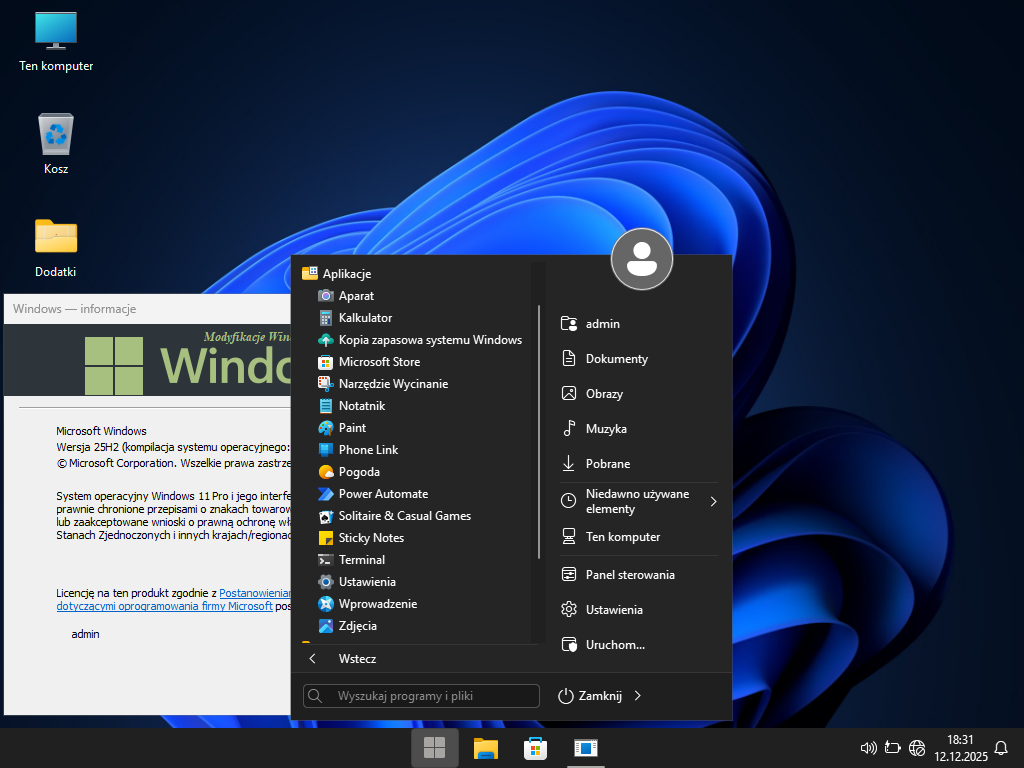
Task: Open Aparat camera app from the list
Action: tap(356, 296)
